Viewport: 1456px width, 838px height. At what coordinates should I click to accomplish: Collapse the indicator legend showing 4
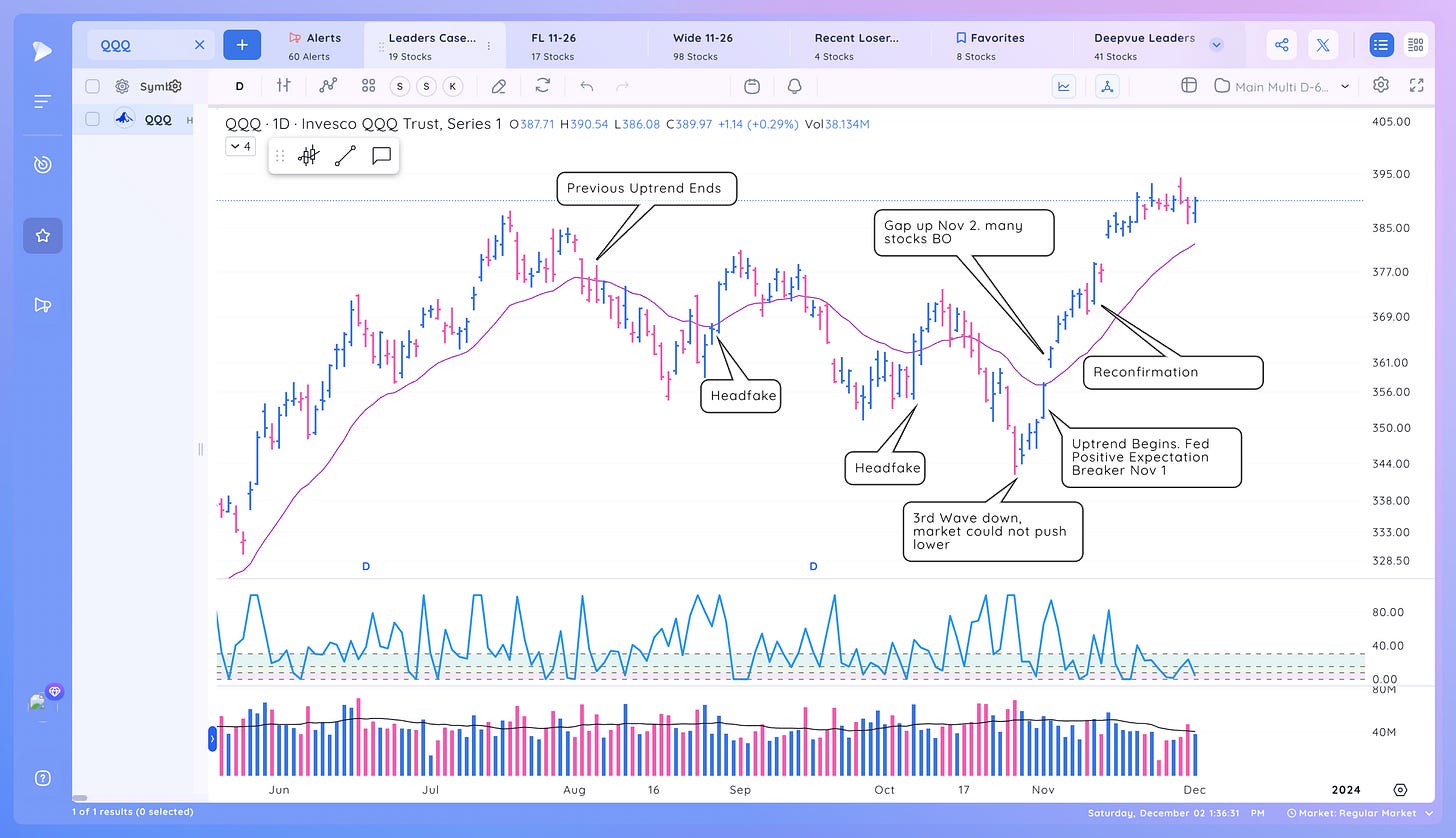tap(241, 146)
